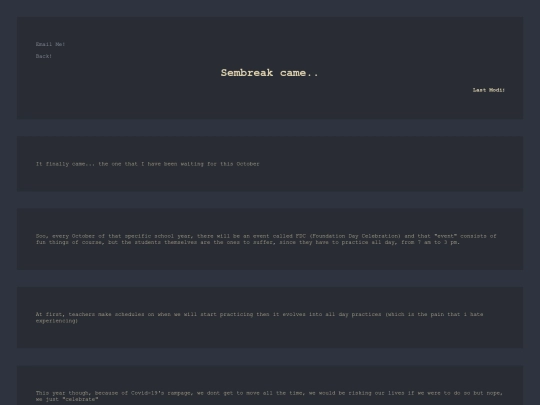Screen dimensions: 540x405
Task: Open the Email Me! link
Action: 50,44
